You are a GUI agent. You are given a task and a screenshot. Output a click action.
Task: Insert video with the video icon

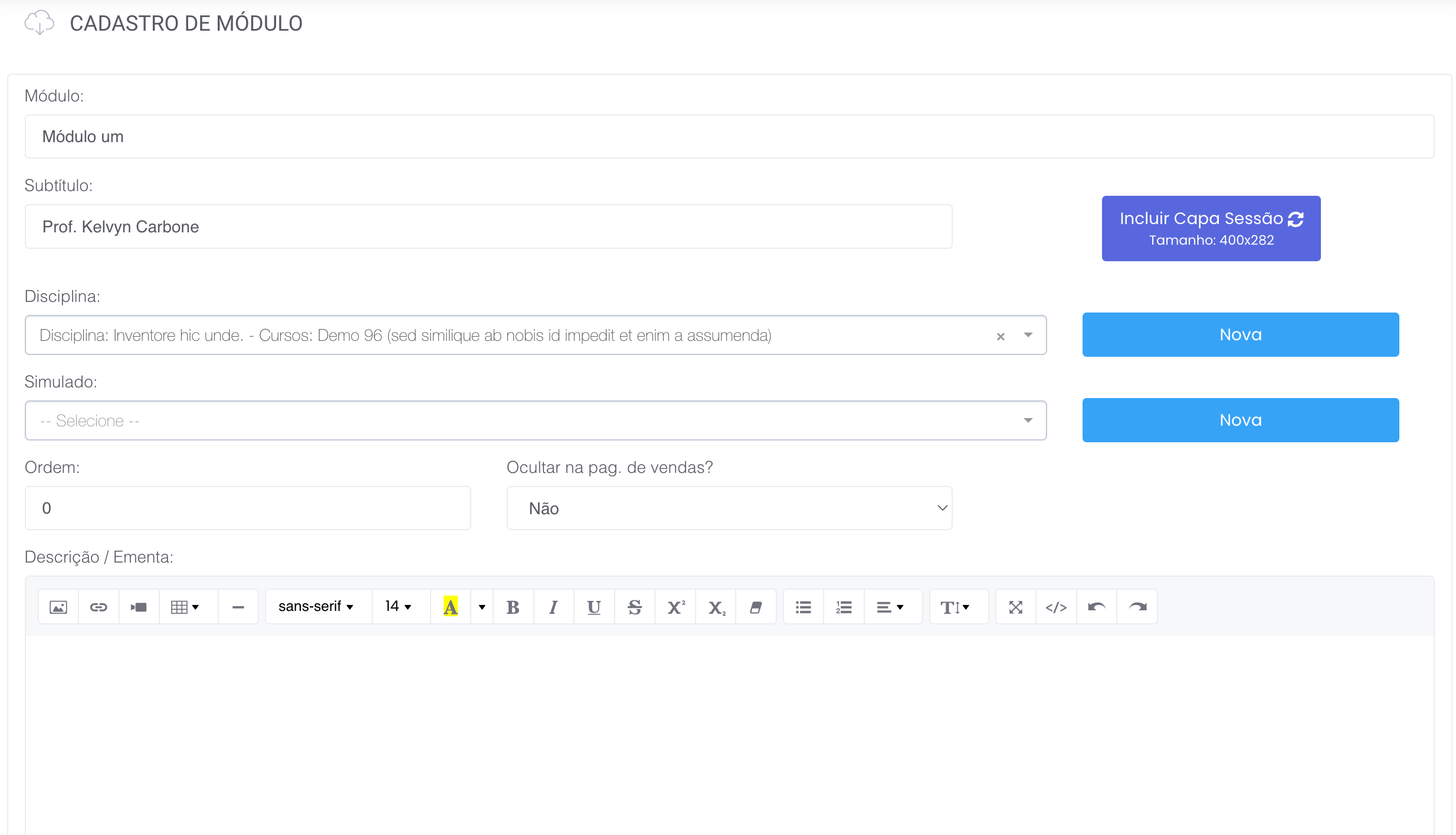[x=139, y=607]
